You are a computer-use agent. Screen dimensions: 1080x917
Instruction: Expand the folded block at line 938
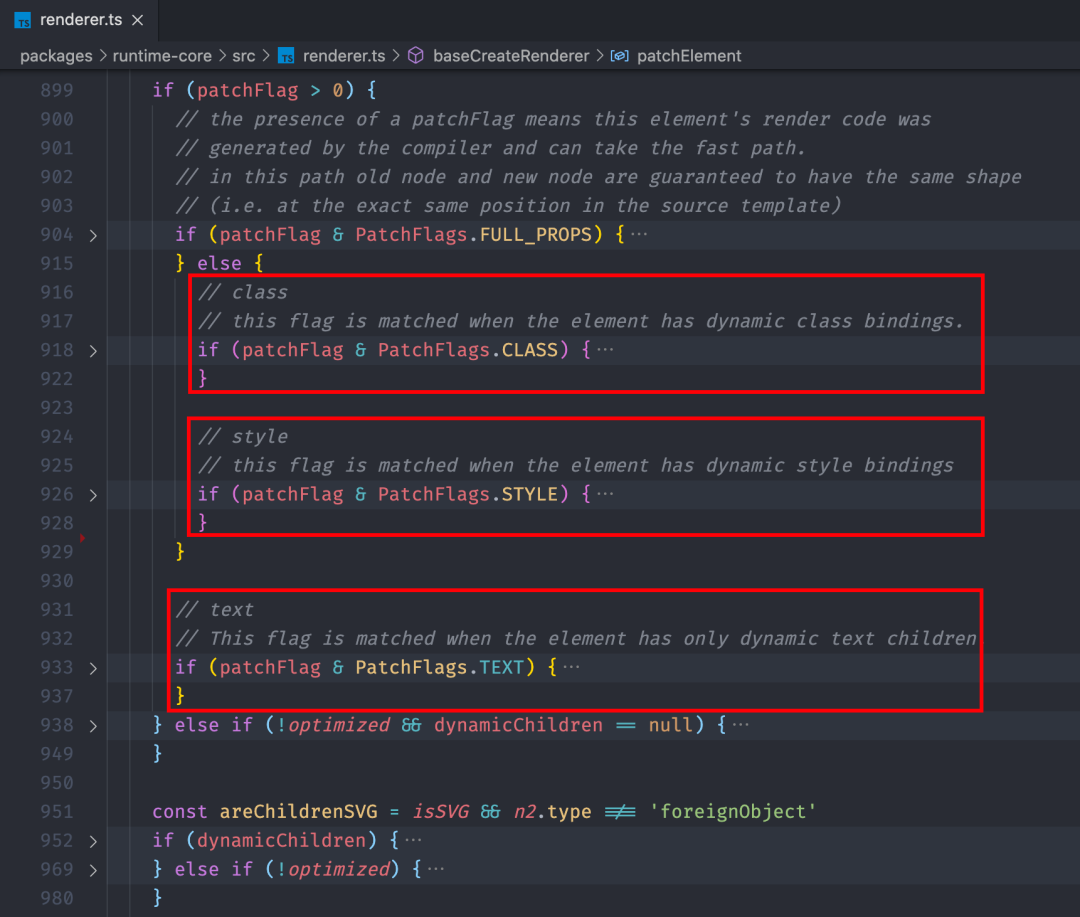(93, 726)
